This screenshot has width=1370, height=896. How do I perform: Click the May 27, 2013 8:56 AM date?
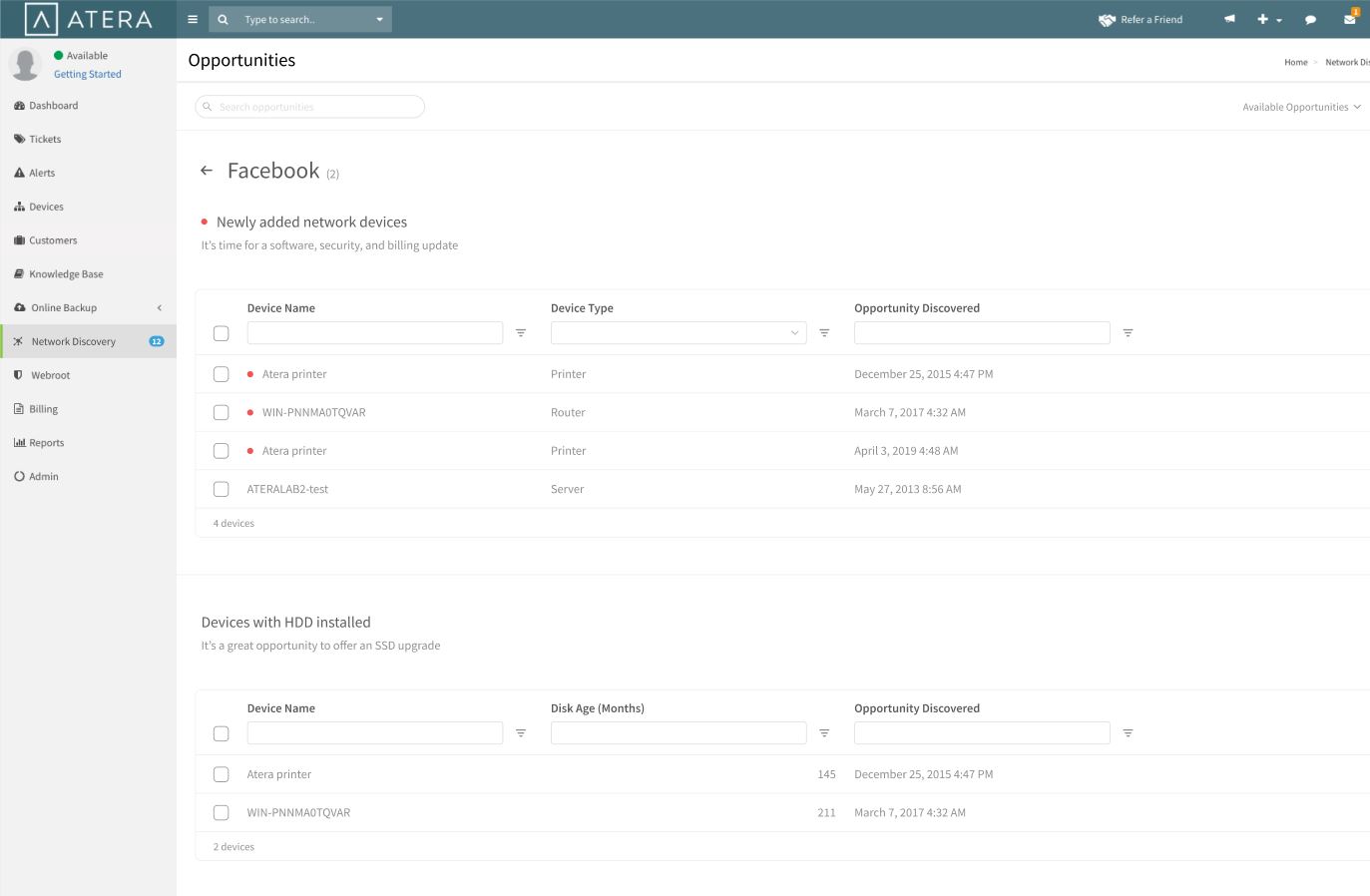coord(908,489)
